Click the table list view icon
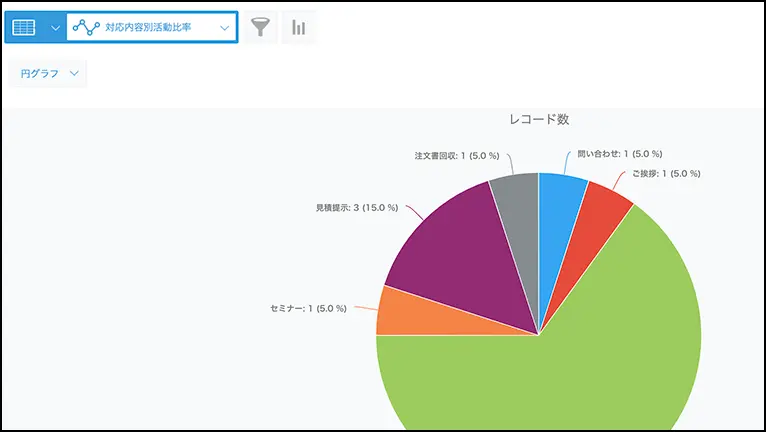The image size is (766, 432). pyautogui.click(x=23, y=28)
